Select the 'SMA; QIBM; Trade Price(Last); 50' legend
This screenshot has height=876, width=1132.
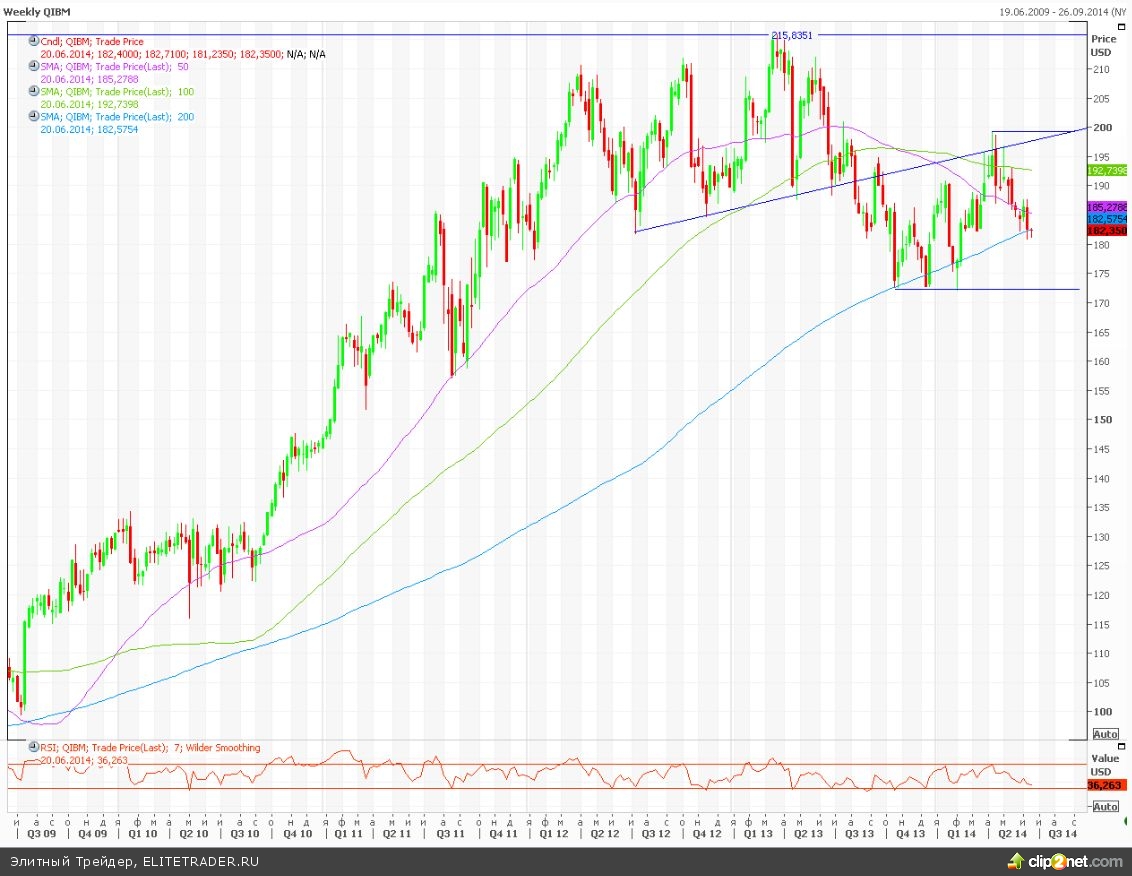coord(114,66)
